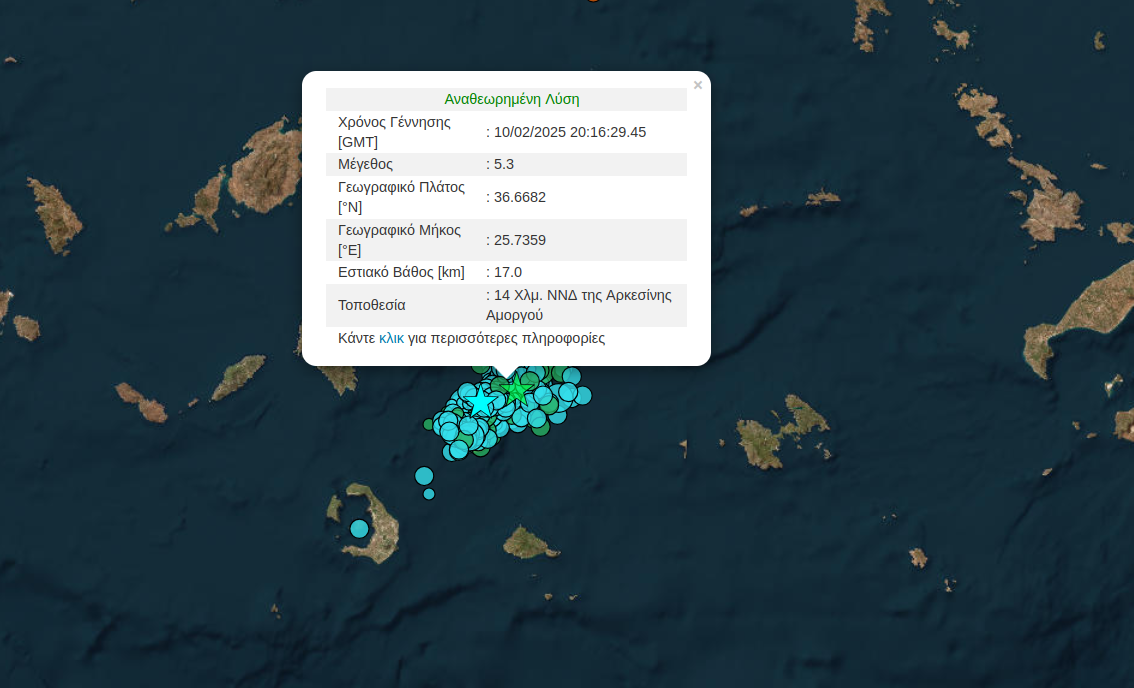Select the cyan star epicenter marker
The width and height of the screenshot is (1134, 688).
coord(481,401)
